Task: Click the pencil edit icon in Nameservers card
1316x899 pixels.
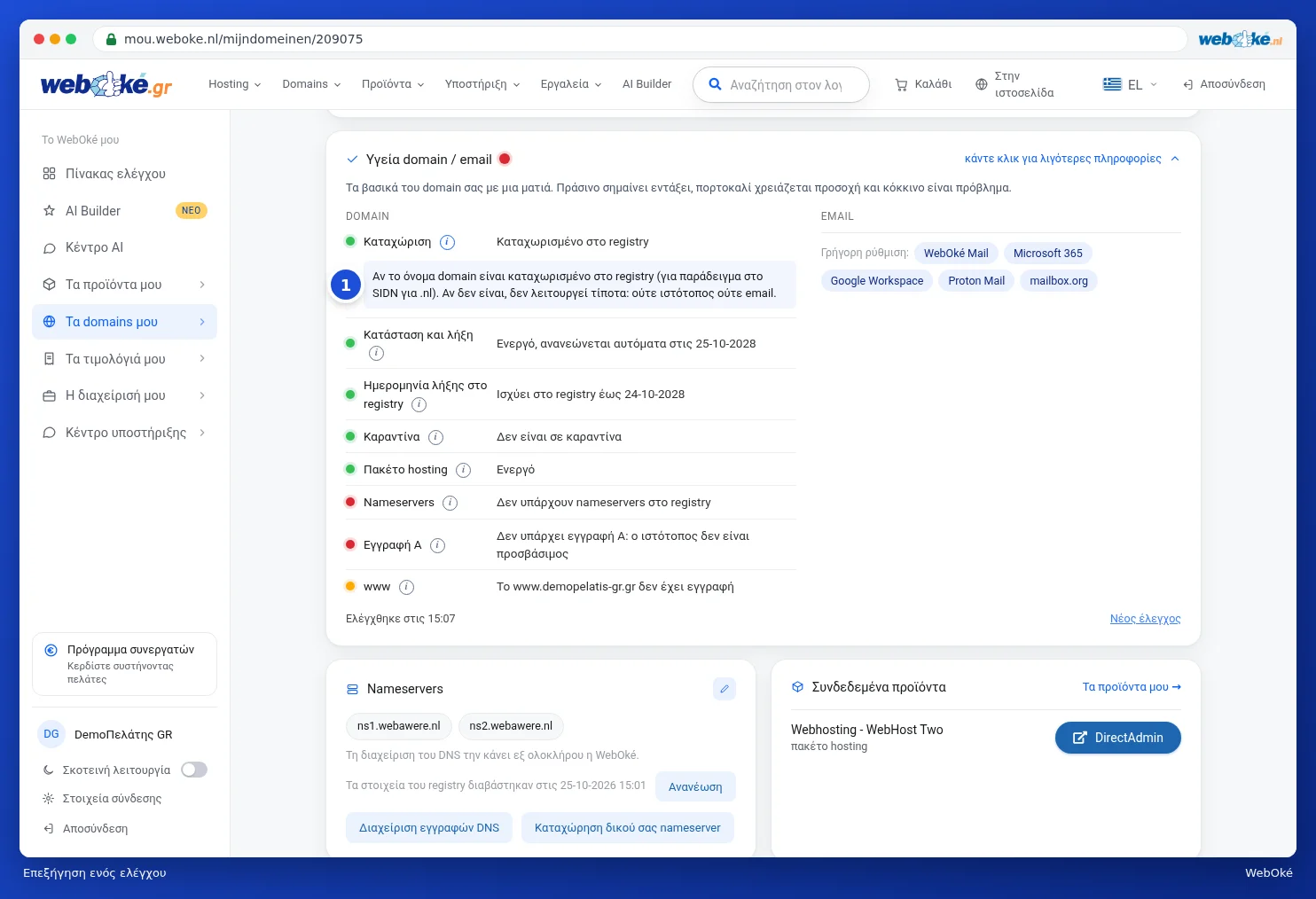Action: 725,689
